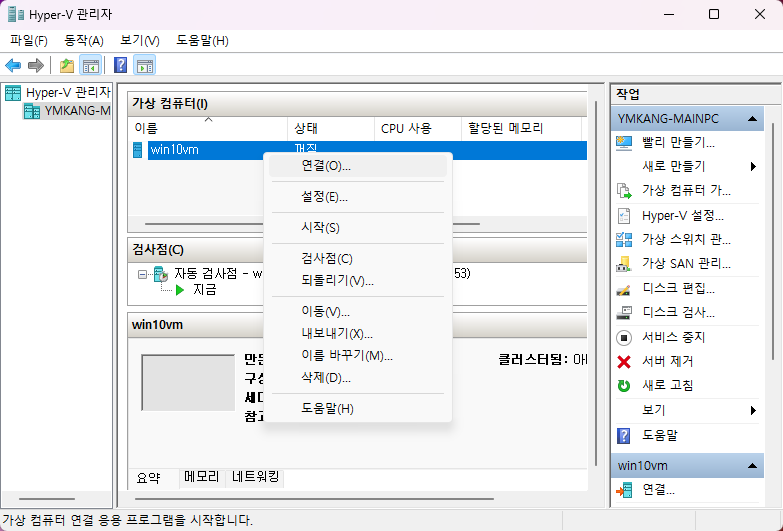
Task: Sort by the 할당된 메모리 column header
Action: coord(522,128)
